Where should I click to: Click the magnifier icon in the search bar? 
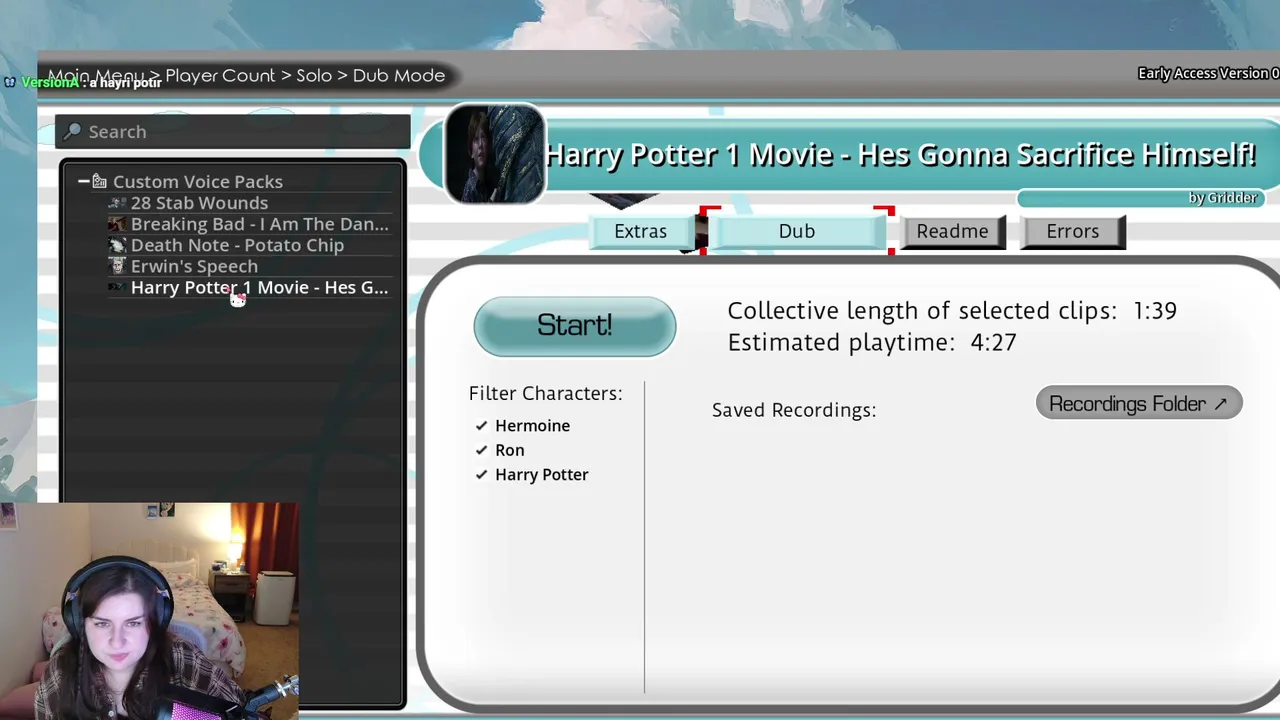[72, 132]
